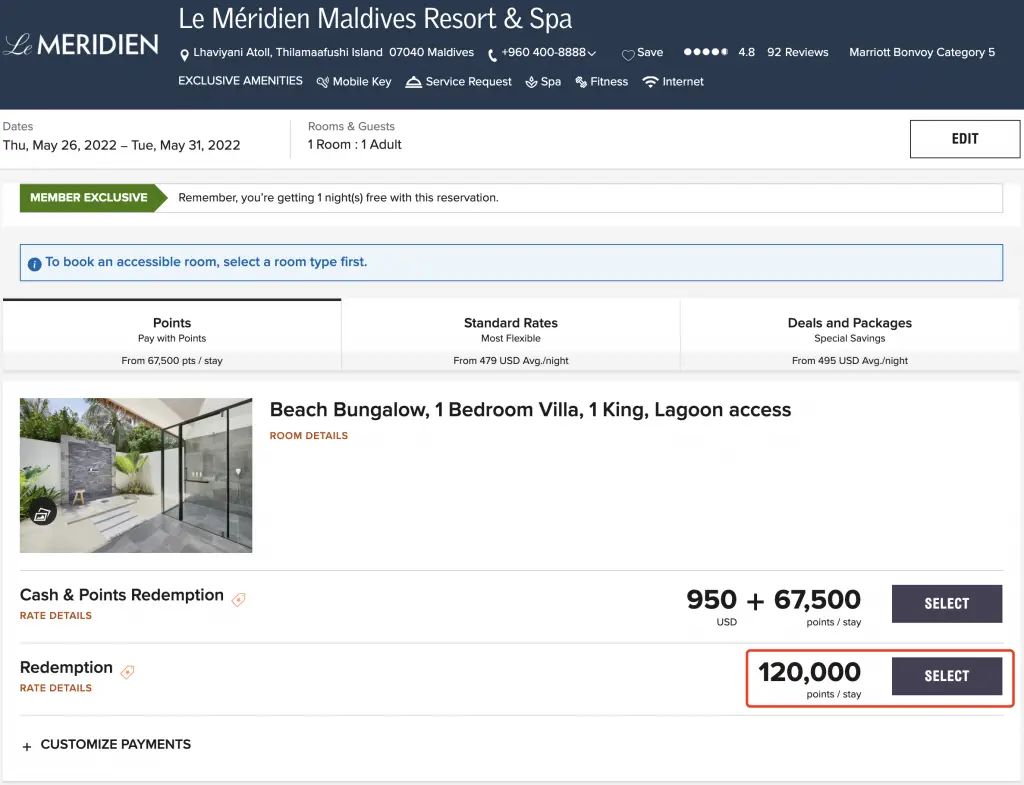Click the Service Request bell icon
Screen dimensions: 1024x785
click(x=413, y=82)
